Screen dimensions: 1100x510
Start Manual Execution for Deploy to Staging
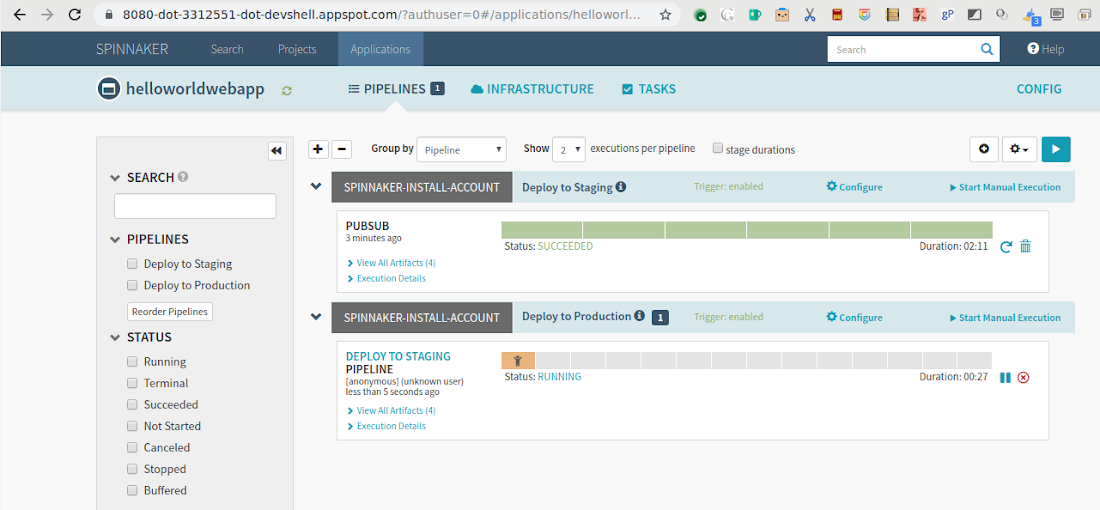point(1005,187)
